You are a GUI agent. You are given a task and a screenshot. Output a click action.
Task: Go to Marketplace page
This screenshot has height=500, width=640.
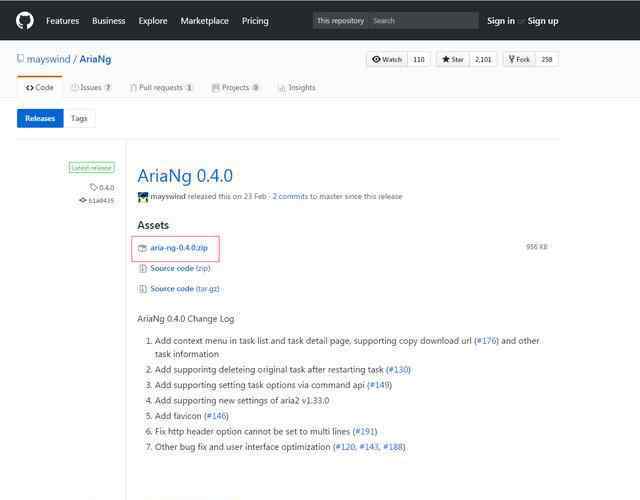click(x=204, y=21)
